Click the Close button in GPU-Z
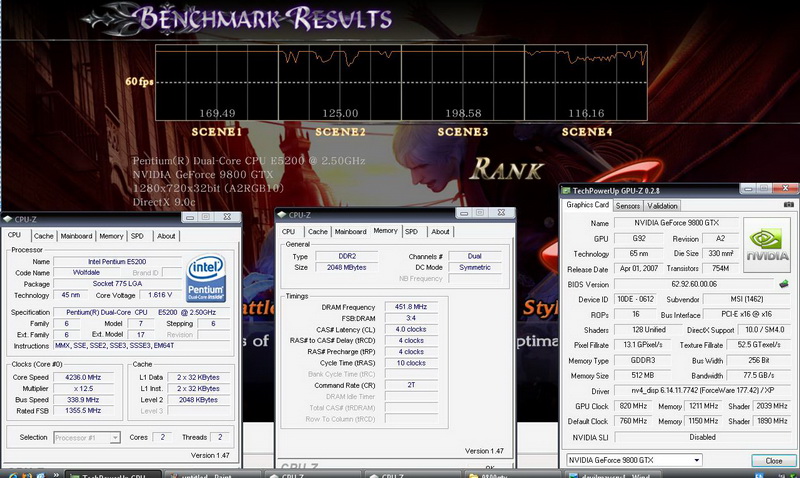 [773, 461]
